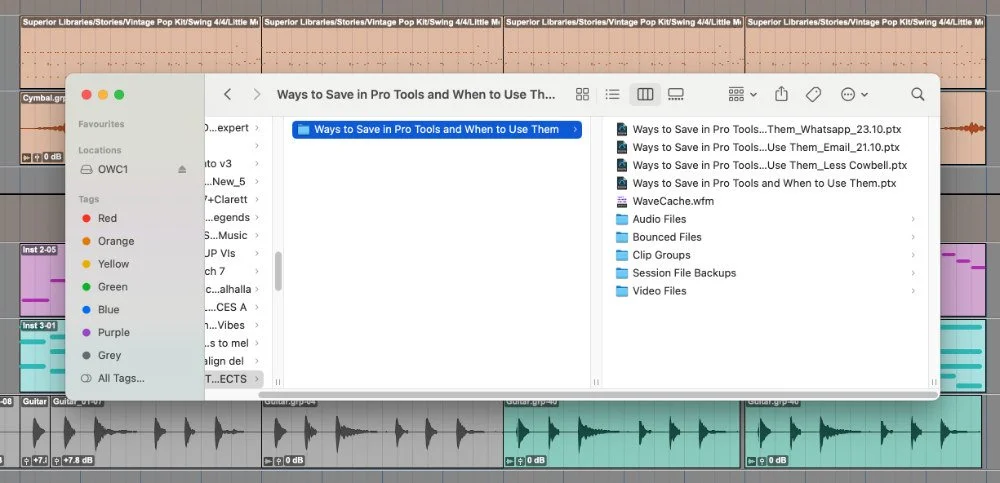Click the Edit Tags icon
The height and width of the screenshot is (483, 1000).
(x=813, y=94)
